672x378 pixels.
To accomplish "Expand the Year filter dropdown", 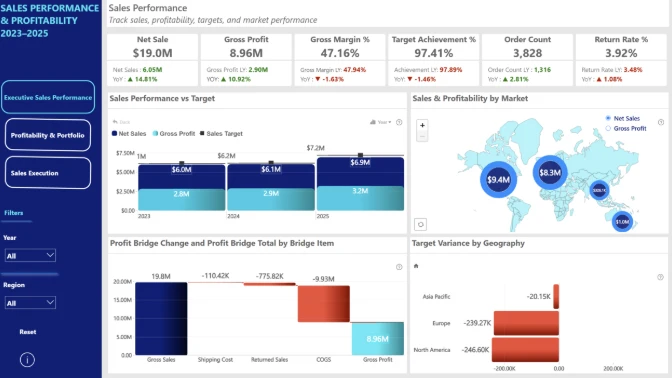I will (30, 255).
